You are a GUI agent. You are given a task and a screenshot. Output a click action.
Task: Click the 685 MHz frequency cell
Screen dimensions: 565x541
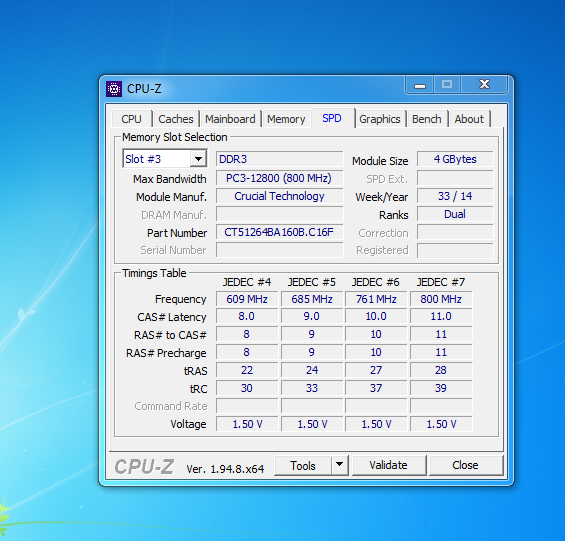point(312,299)
